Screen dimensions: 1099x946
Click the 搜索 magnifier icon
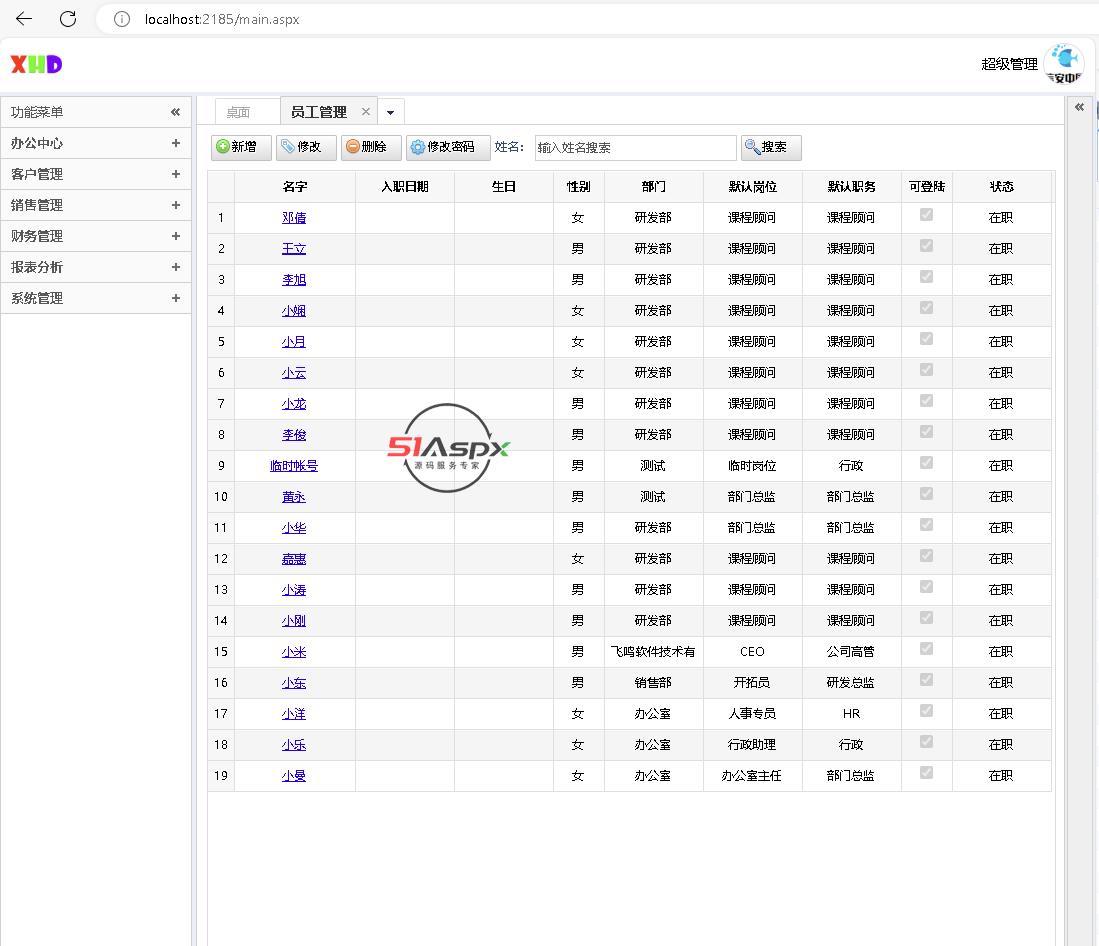click(752, 147)
